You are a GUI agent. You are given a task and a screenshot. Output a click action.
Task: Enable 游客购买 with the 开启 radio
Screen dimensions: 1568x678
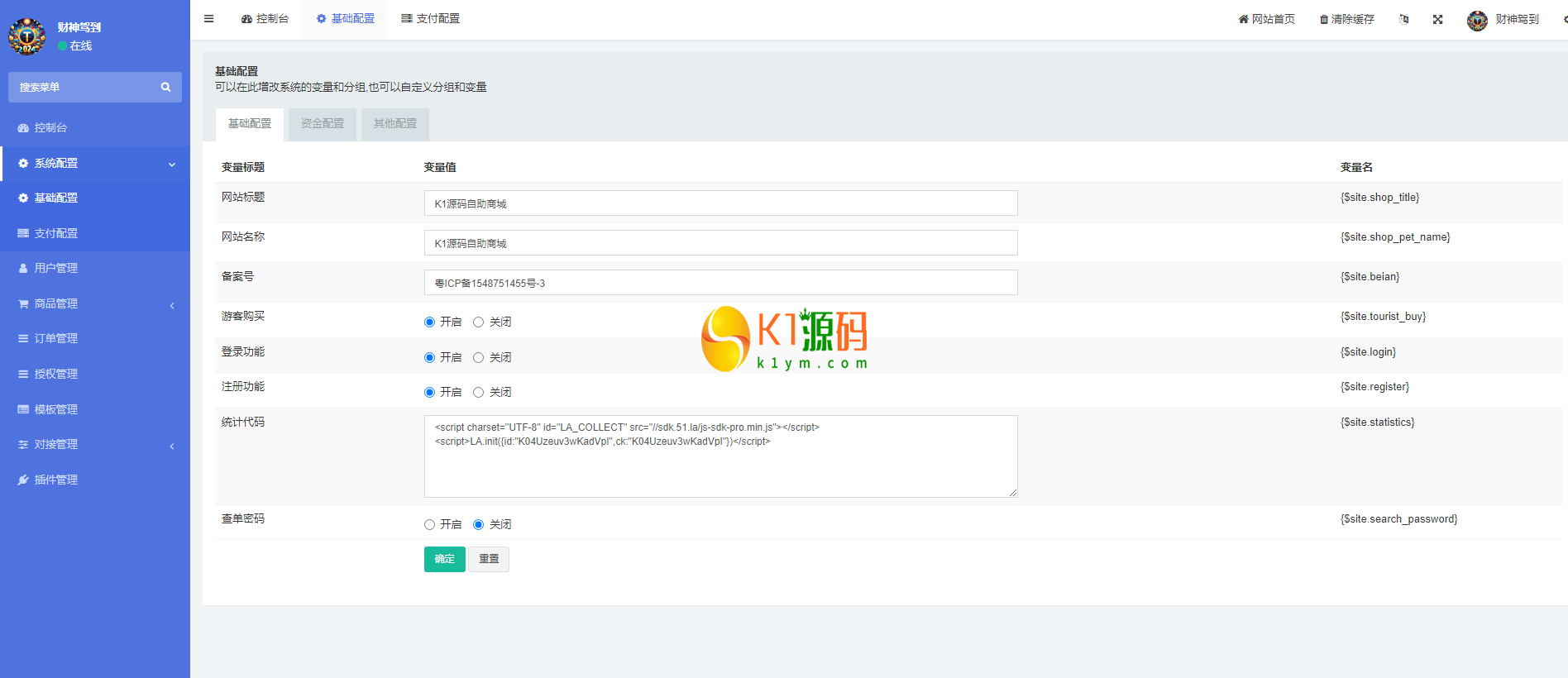pyautogui.click(x=429, y=322)
